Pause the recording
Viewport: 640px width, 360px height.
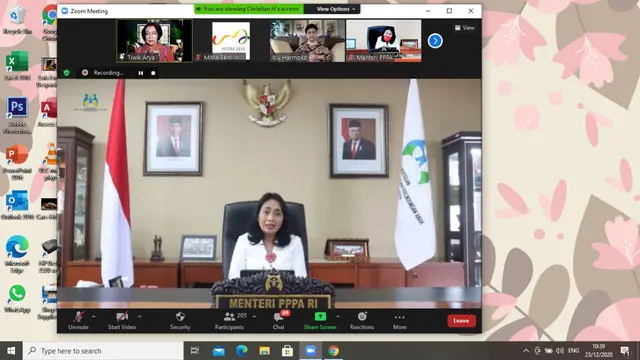[141, 73]
